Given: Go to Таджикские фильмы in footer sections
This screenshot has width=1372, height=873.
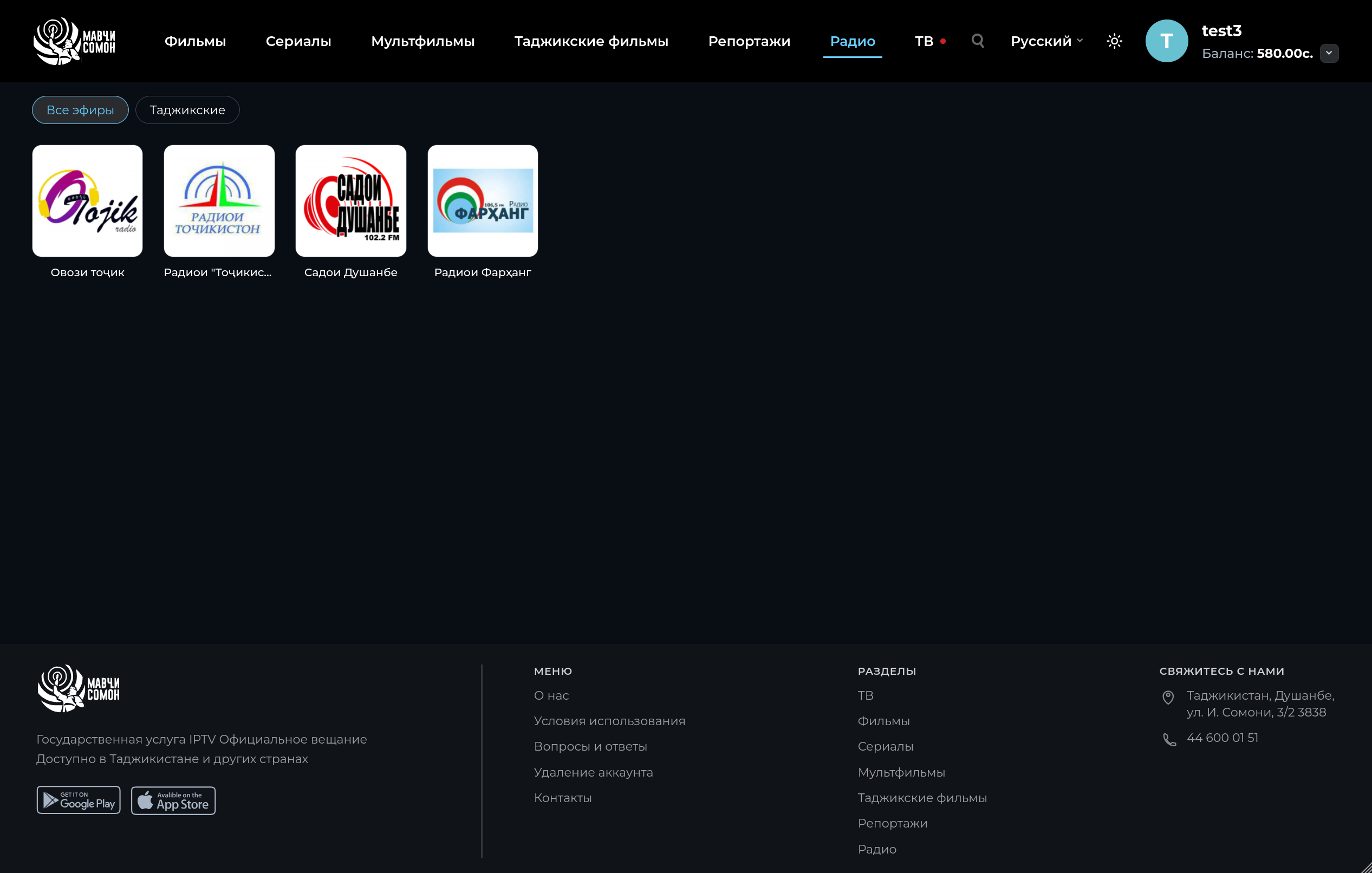Looking at the screenshot, I should (922, 798).
